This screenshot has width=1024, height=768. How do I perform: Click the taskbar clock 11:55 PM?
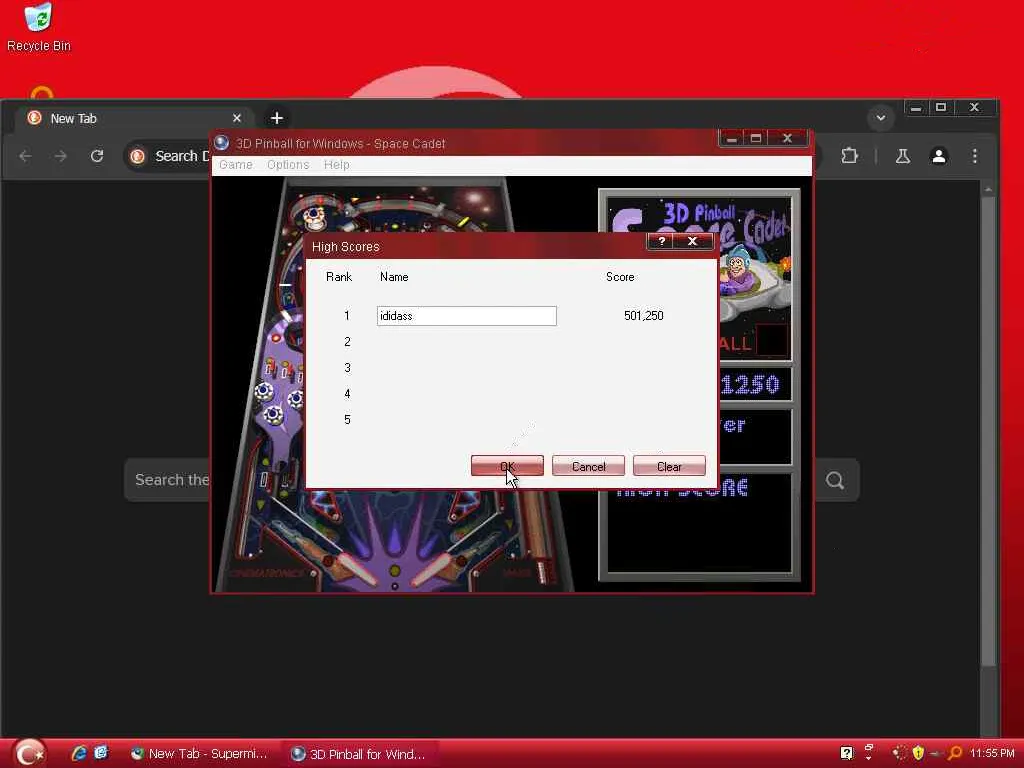click(992, 754)
